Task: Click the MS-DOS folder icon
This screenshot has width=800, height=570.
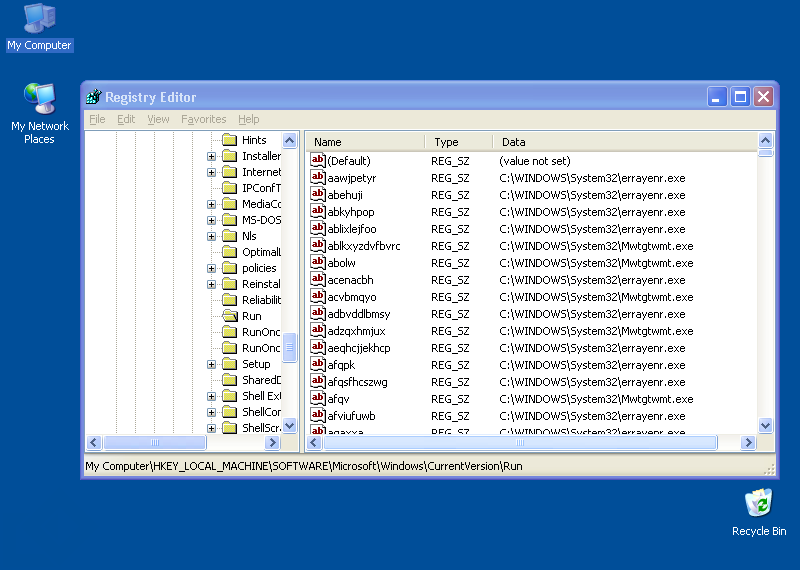Action: pyautogui.click(x=230, y=220)
